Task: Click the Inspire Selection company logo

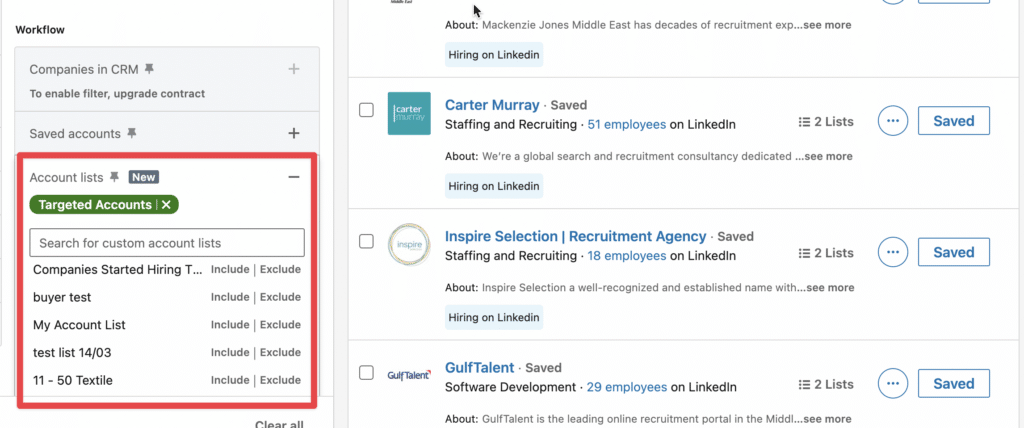Action: [x=409, y=245]
